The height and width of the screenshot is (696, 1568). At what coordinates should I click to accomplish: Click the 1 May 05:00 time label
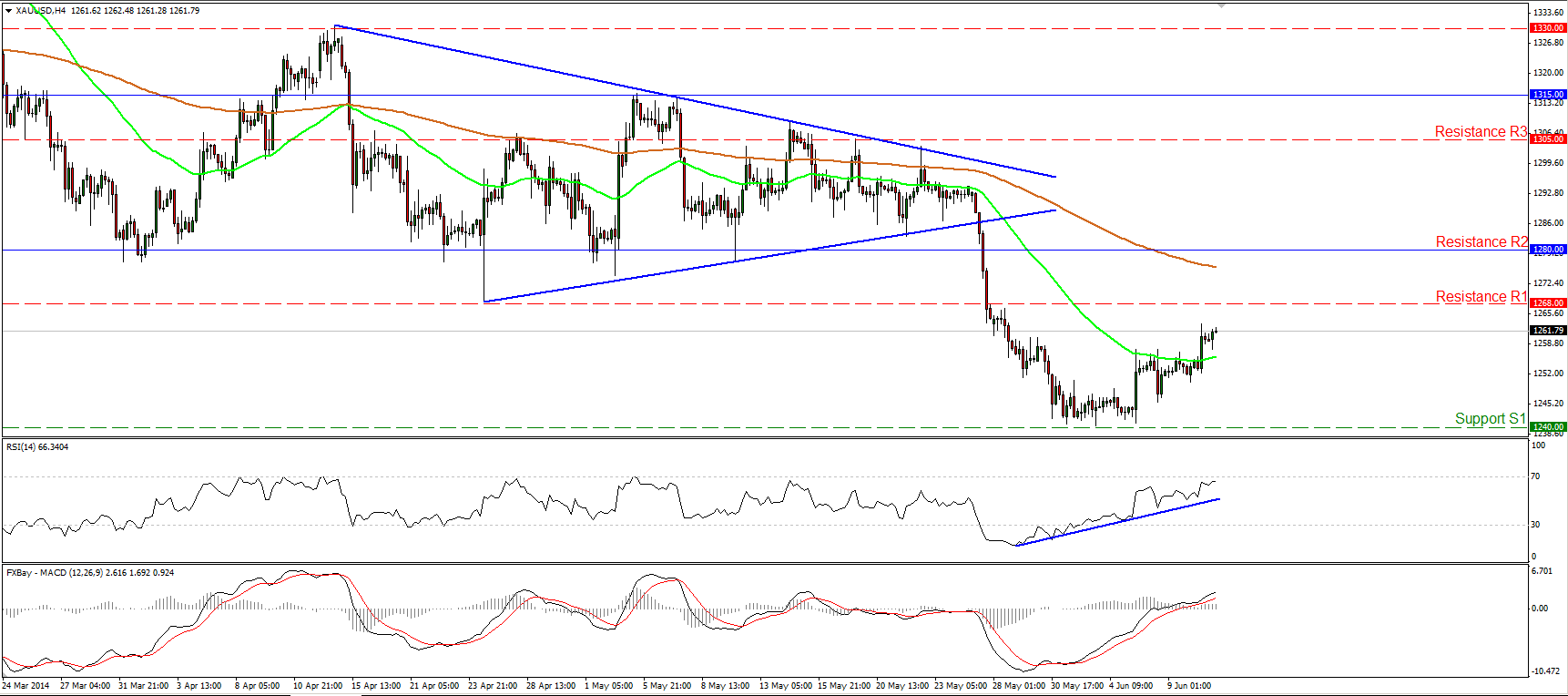click(608, 686)
